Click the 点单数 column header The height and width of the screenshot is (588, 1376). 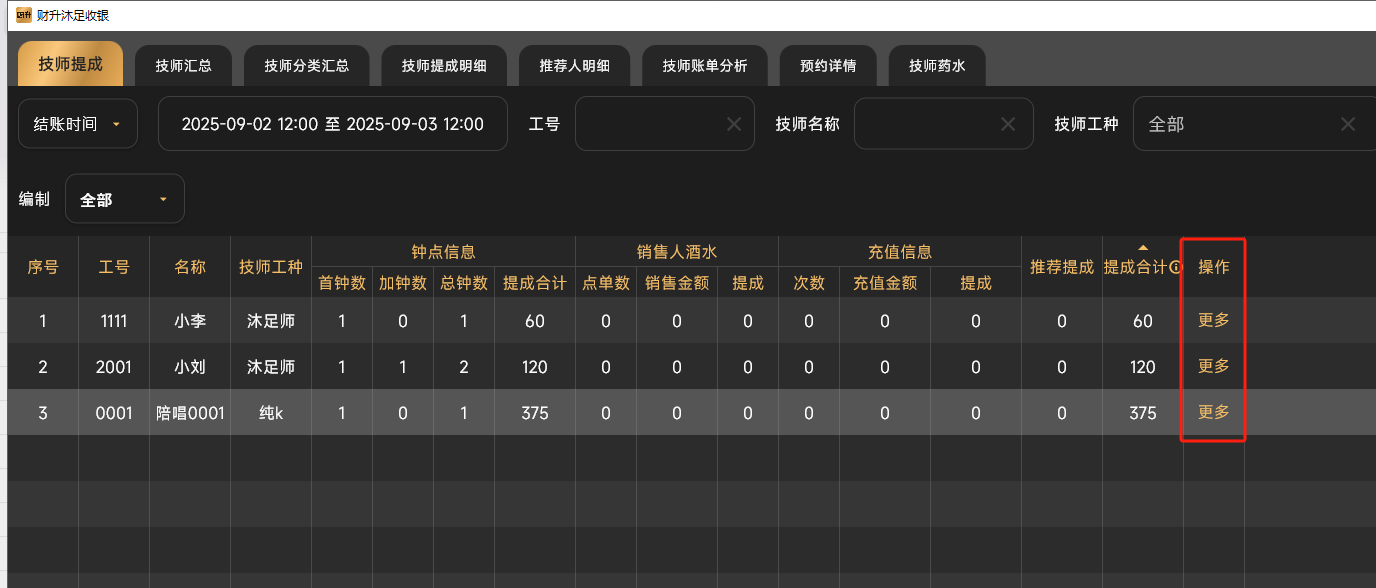[606, 283]
